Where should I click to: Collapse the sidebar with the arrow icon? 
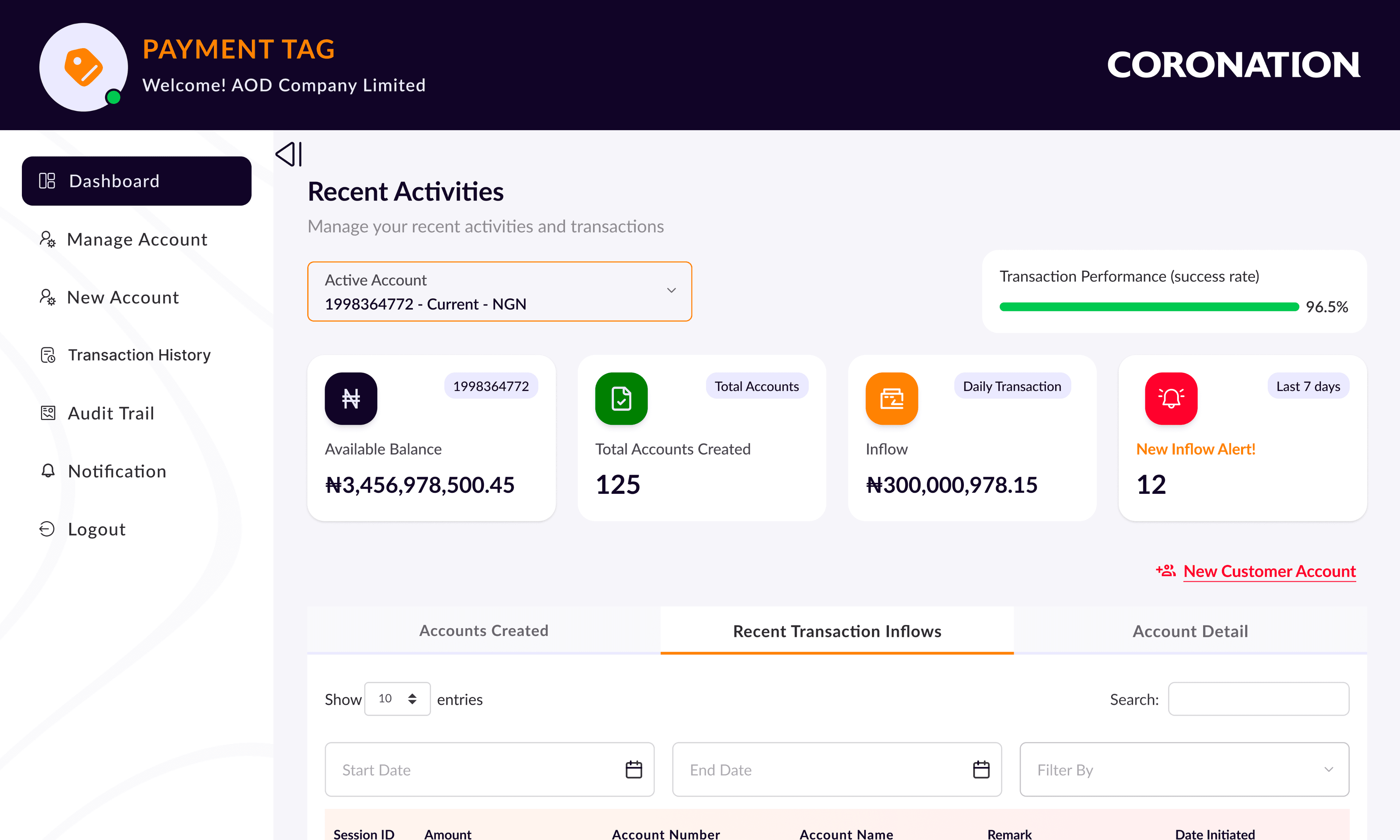[x=289, y=154]
